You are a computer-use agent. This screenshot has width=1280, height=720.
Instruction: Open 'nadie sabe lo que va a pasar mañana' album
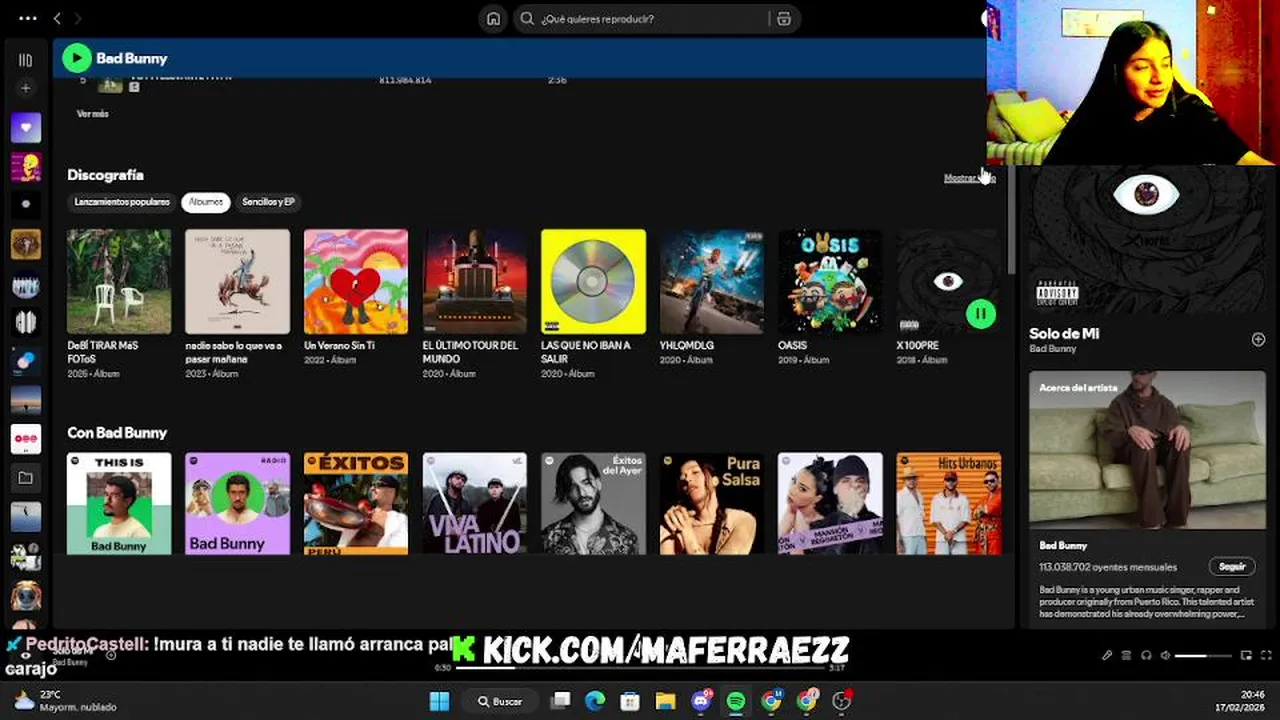(237, 281)
